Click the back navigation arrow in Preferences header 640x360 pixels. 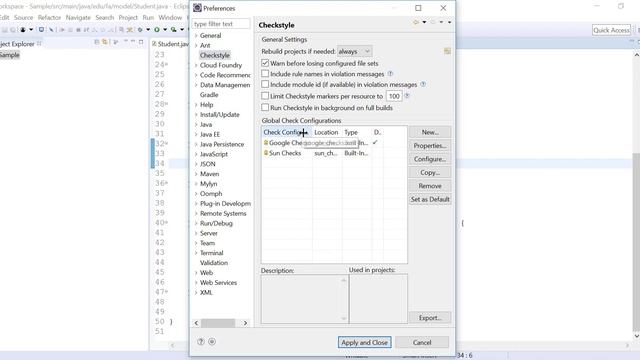pos(416,22)
